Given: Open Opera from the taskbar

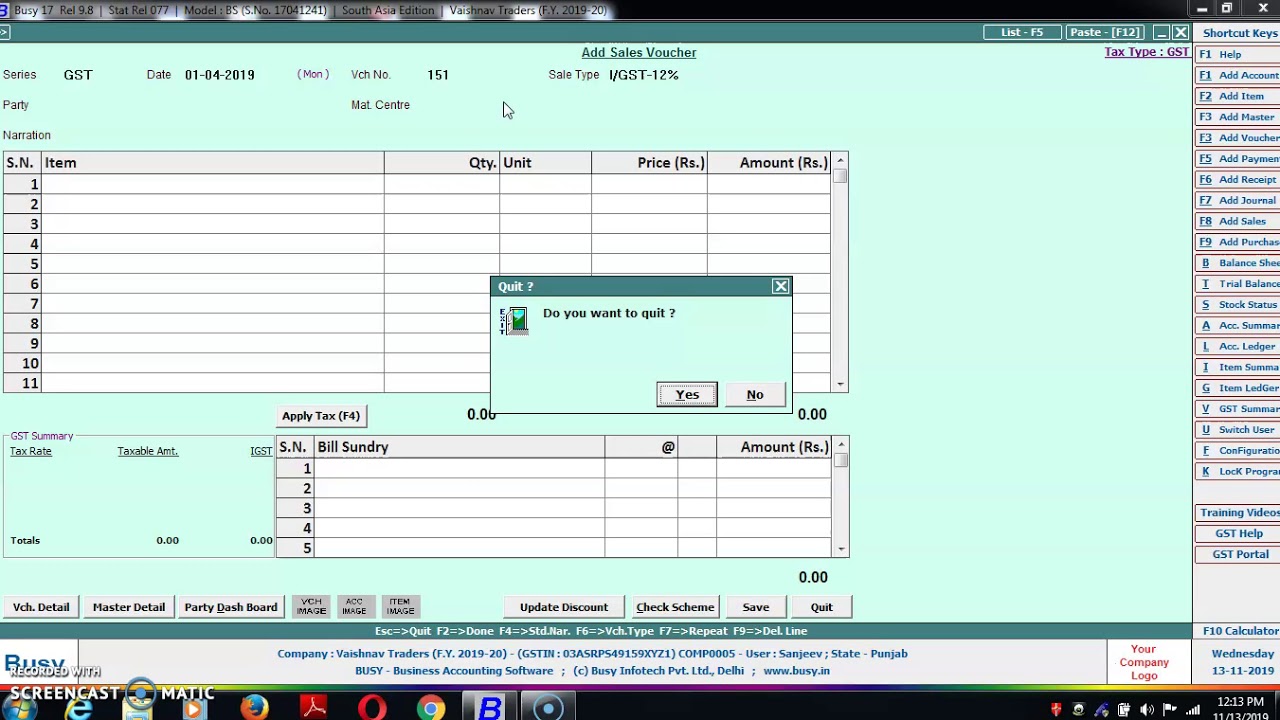Looking at the screenshot, I should pyautogui.click(x=373, y=708).
